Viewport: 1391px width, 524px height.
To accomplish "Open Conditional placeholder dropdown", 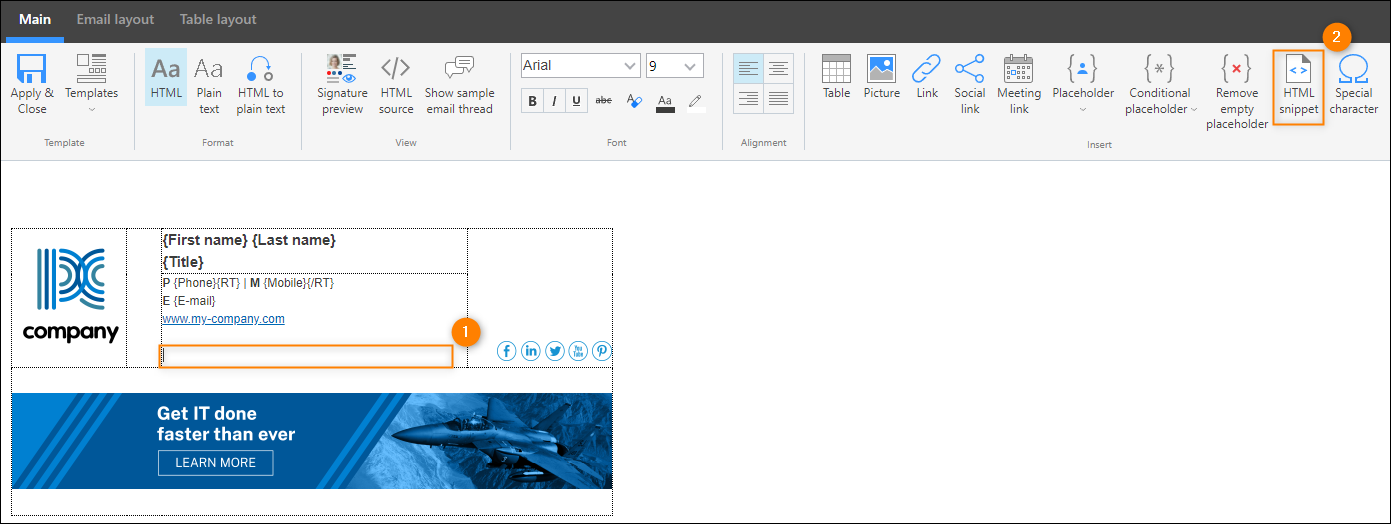I will click(1160, 85).
